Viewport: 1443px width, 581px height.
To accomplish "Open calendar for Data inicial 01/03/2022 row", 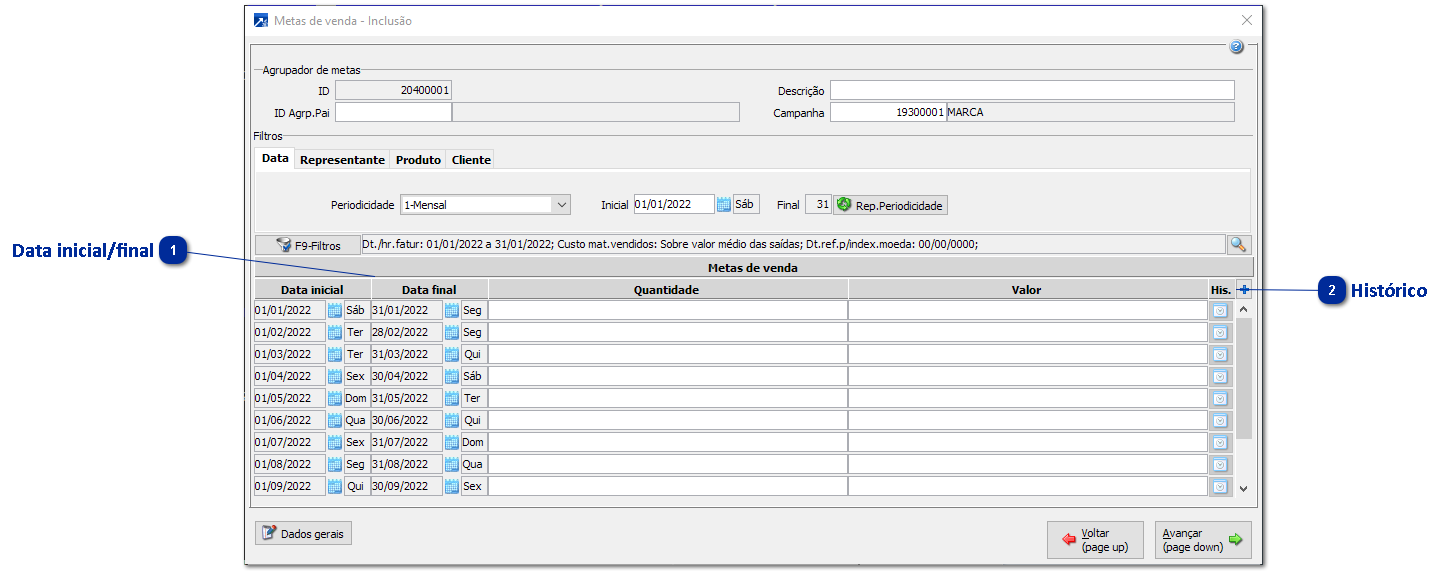I will pos(335,355).
